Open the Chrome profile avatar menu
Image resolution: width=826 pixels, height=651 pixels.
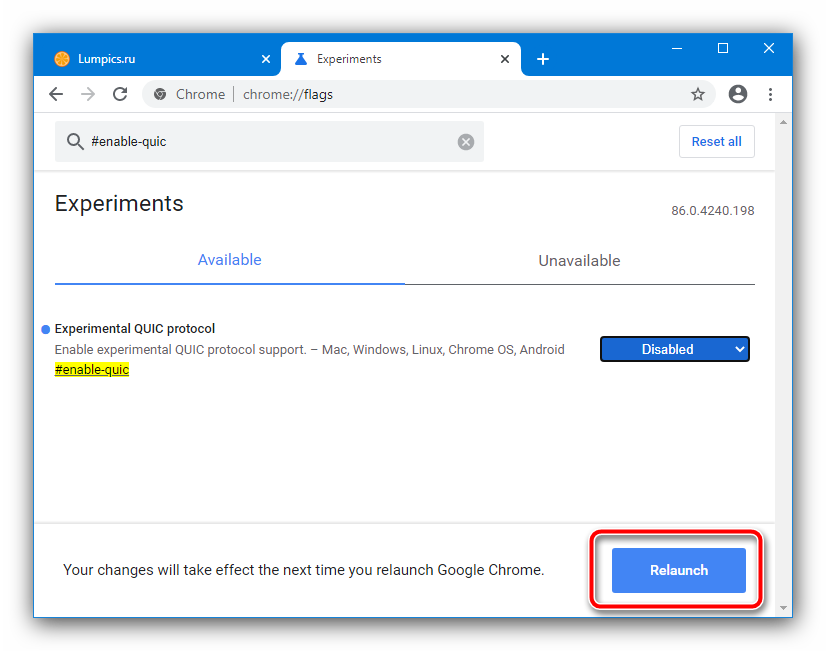[x=738, y=94]
